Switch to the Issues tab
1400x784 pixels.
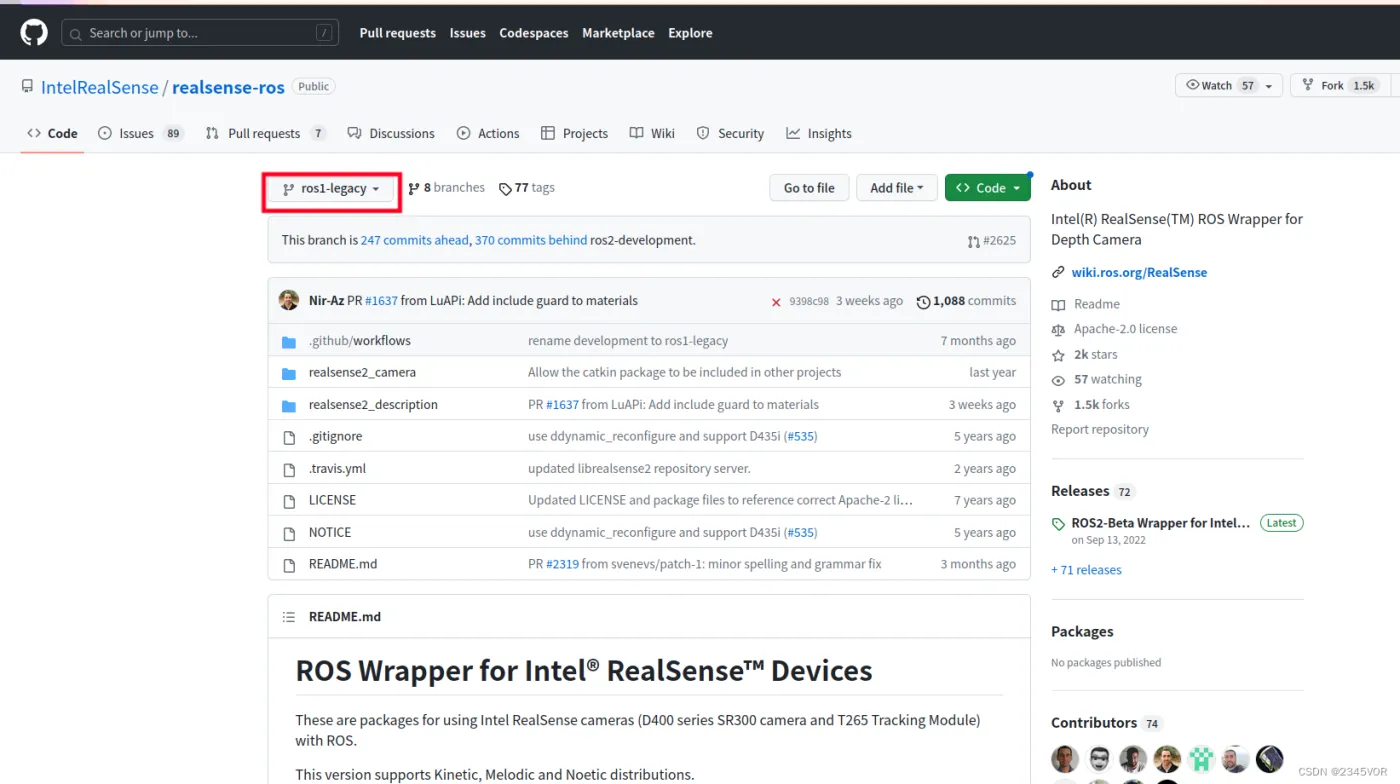pos(141,133)
